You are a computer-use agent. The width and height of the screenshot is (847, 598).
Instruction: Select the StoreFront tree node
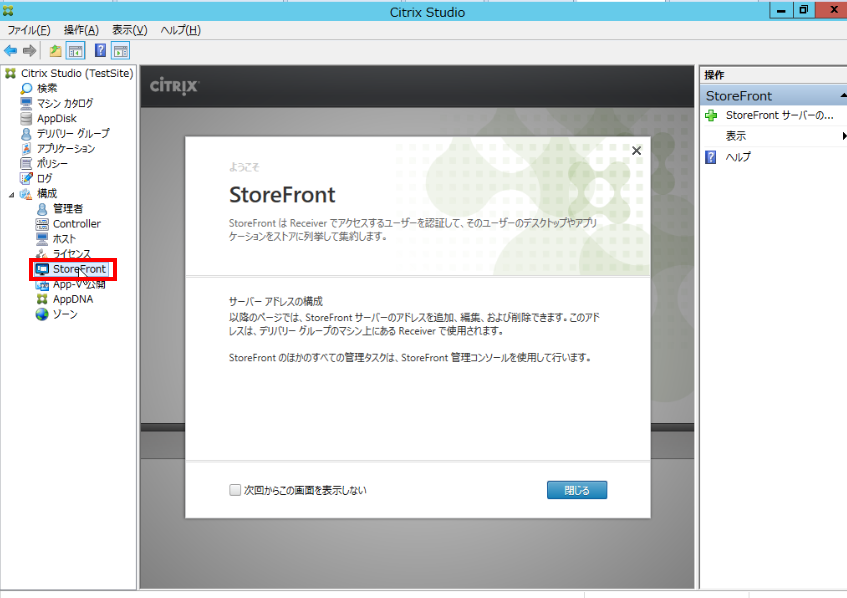point(79,269)
